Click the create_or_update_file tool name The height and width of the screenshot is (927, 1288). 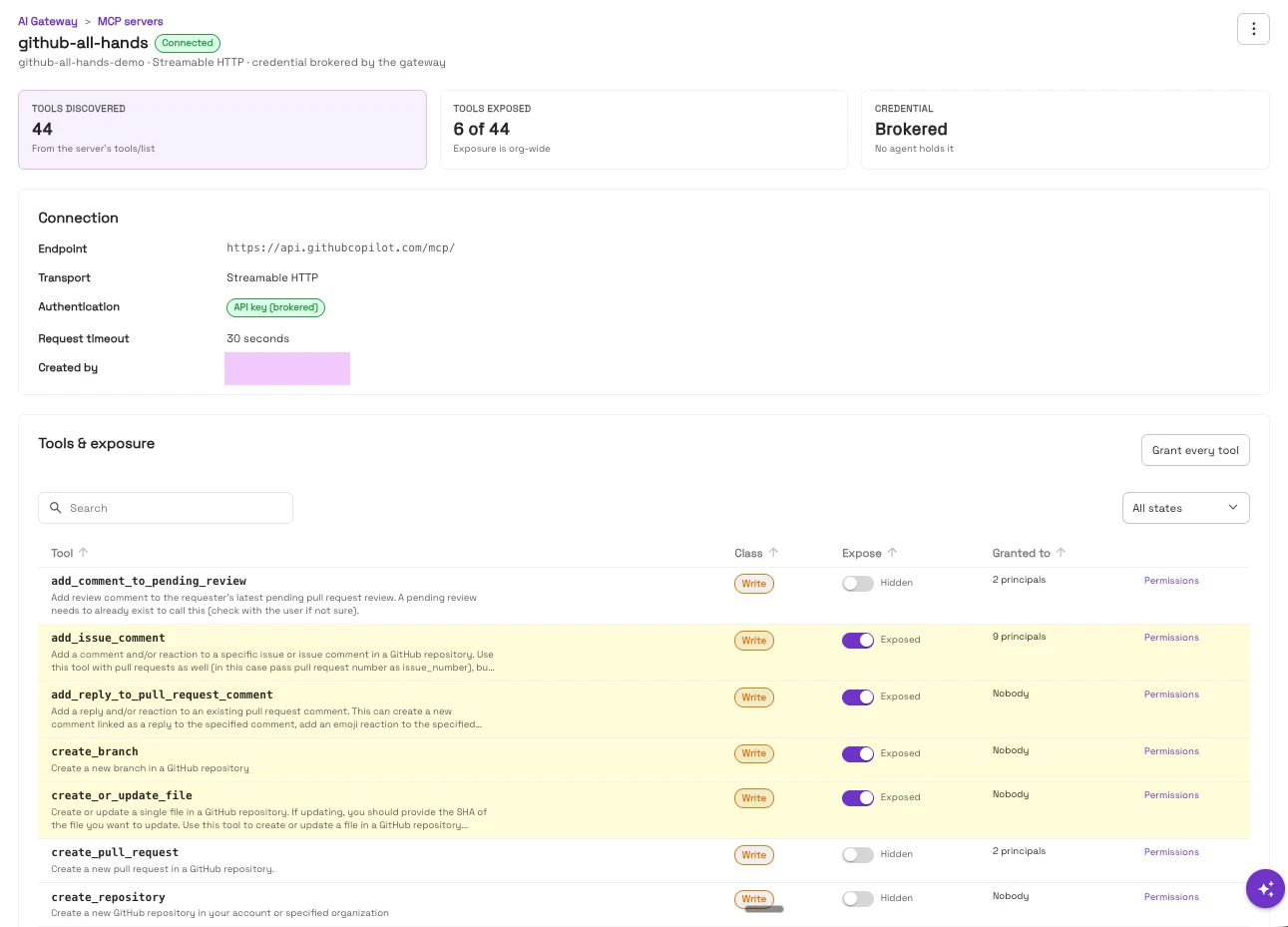point(122,795)
